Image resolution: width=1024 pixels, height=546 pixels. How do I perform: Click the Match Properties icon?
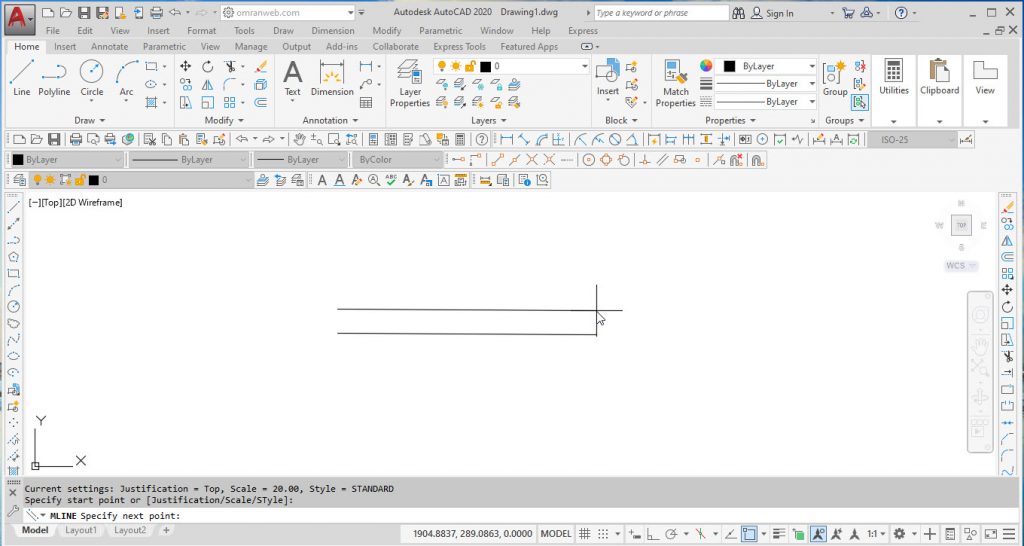click(x=676, y=82)
